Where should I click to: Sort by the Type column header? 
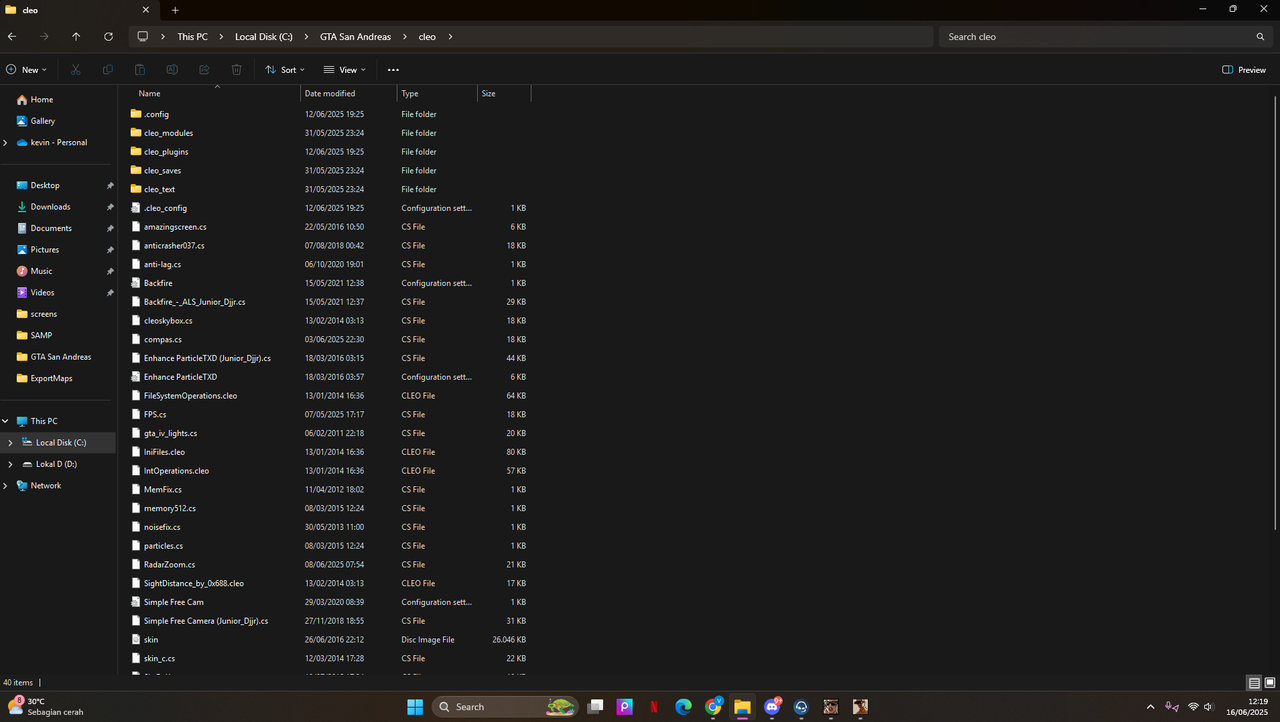pos(437,93)
